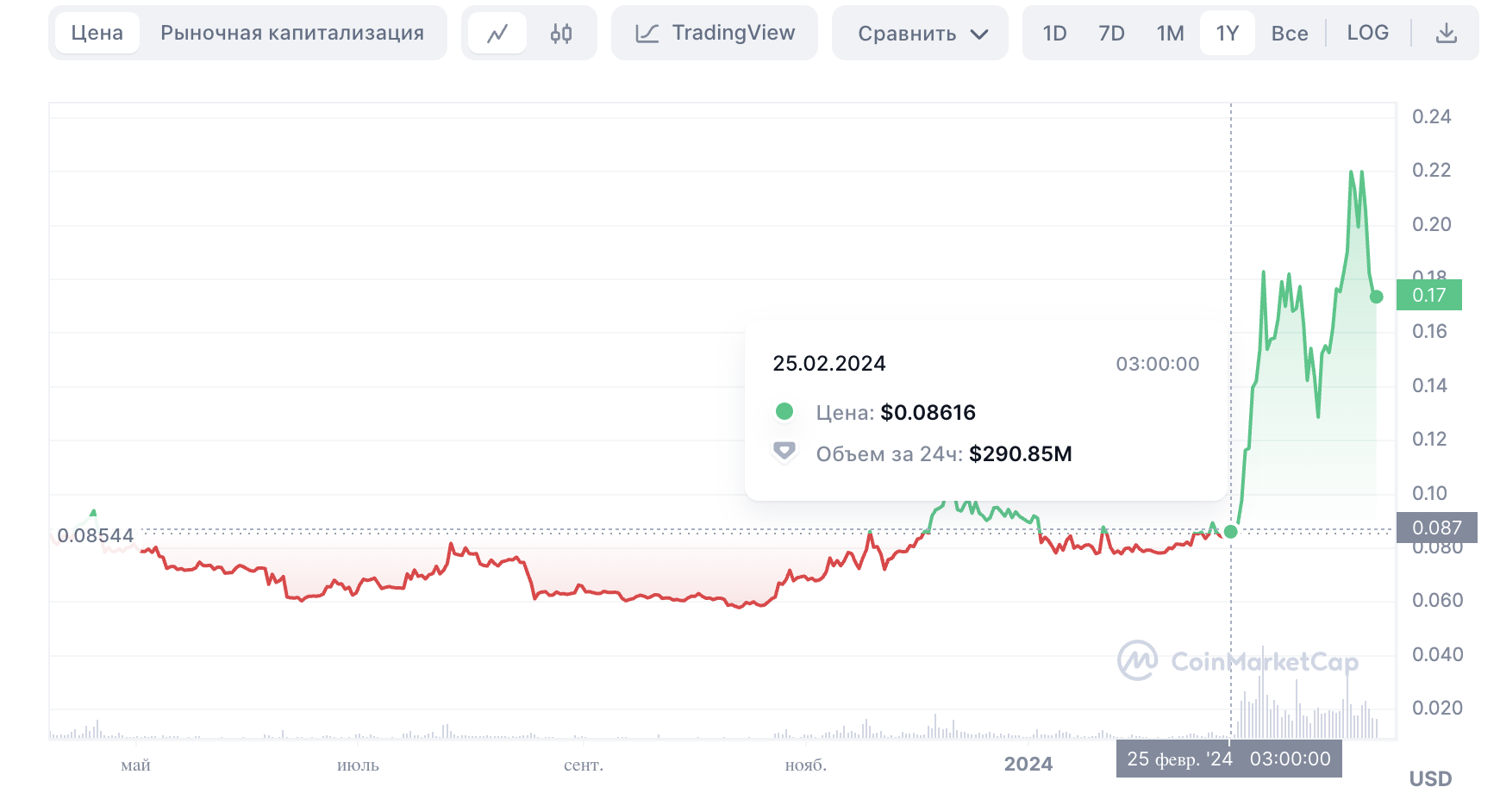Image resolution: width=1500 pixels, height=812 pixels.
Task: Select the line chart icon
Action: [x=497, y=33]
